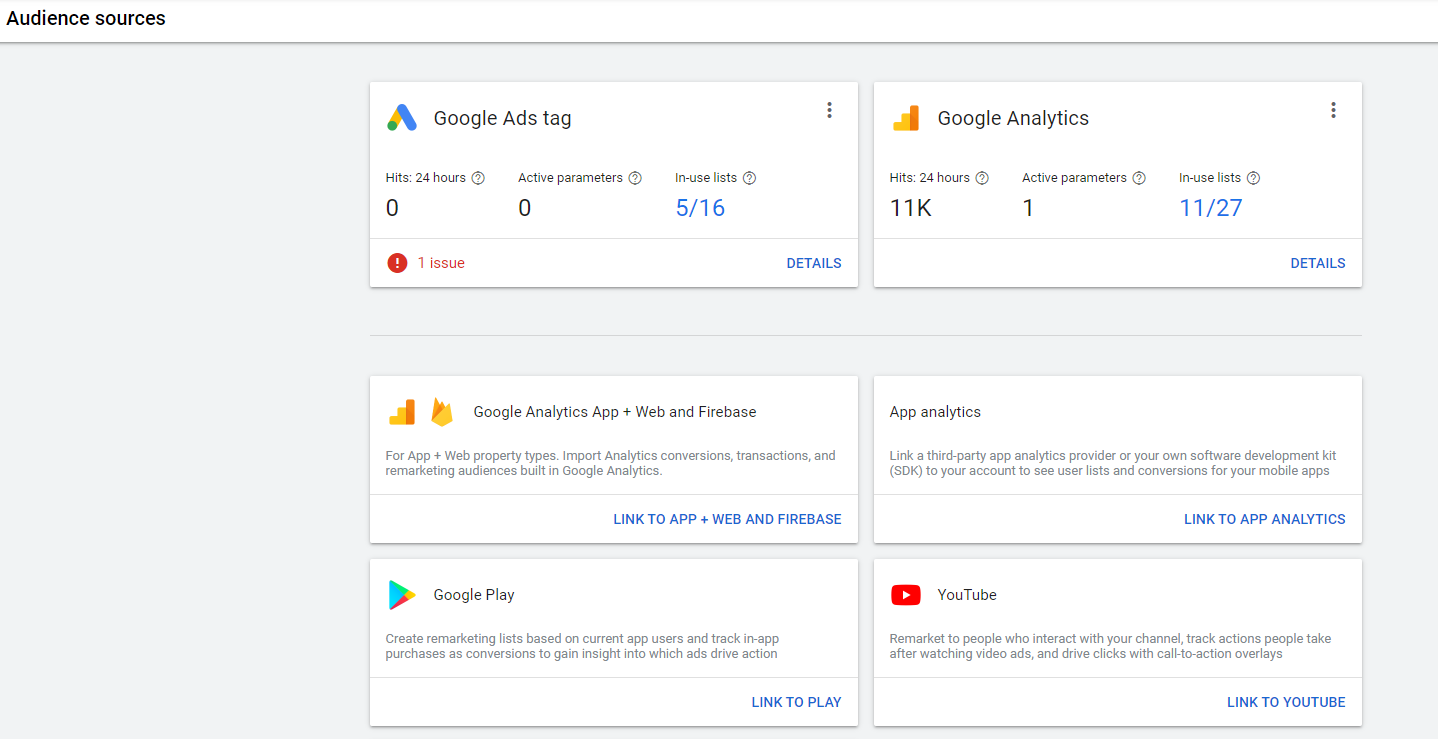
Task: Click the App analytics card title
Action: coord(935,412)
